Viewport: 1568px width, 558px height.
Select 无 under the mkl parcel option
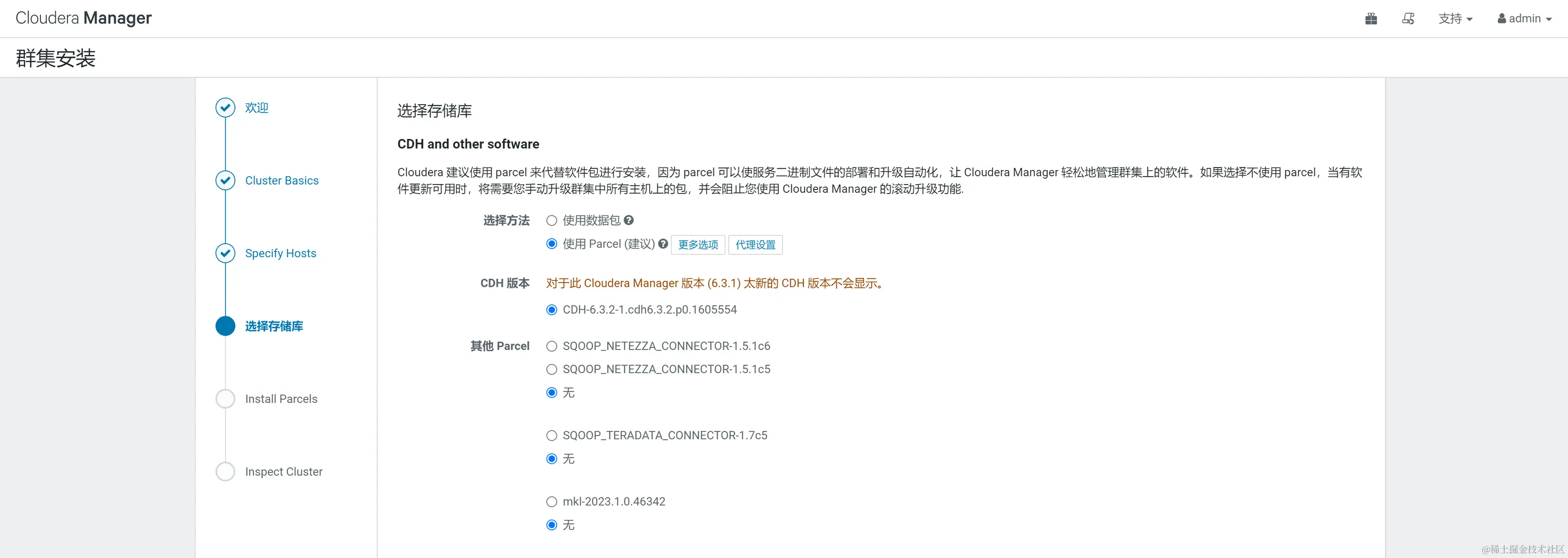[552, 525]
